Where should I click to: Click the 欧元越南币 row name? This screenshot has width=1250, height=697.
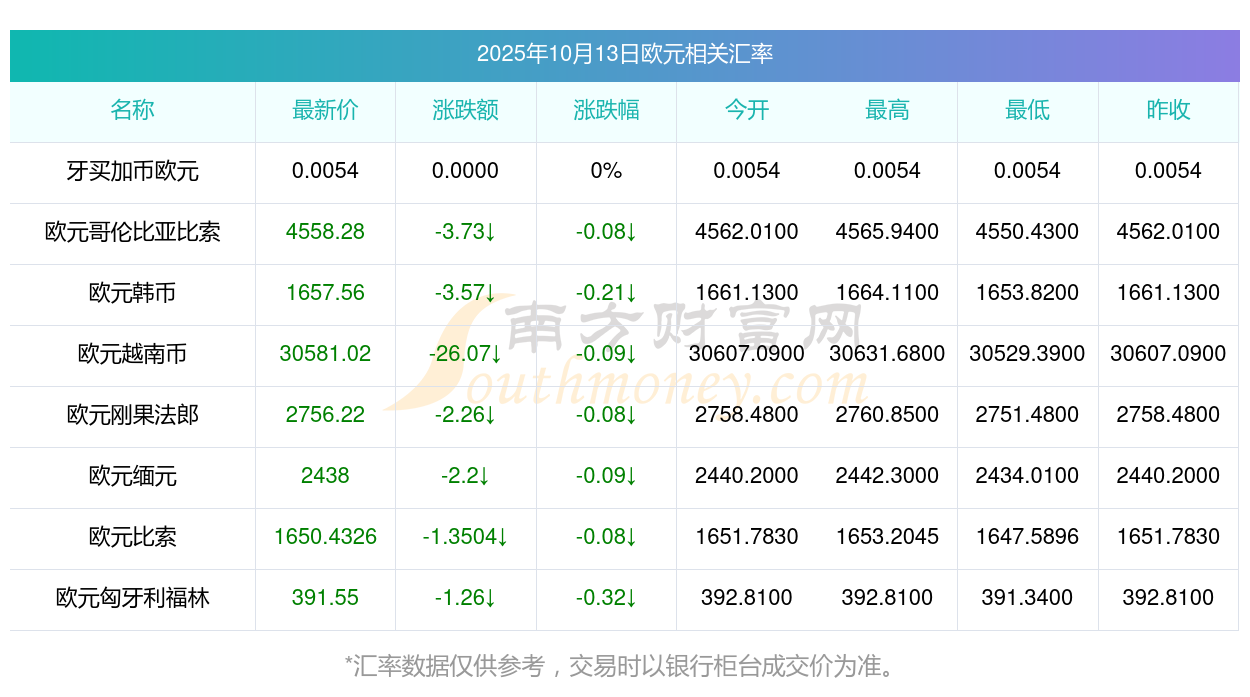(x=132, y=354)
